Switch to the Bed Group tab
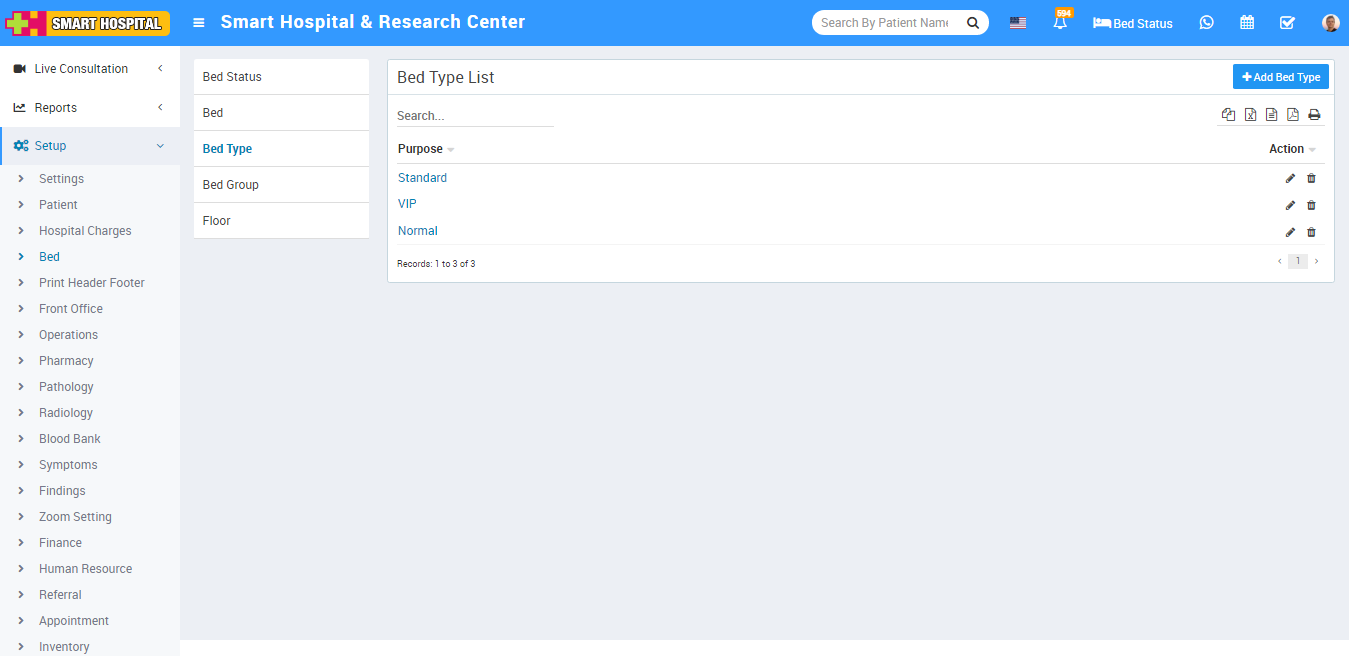 point(231,185)
